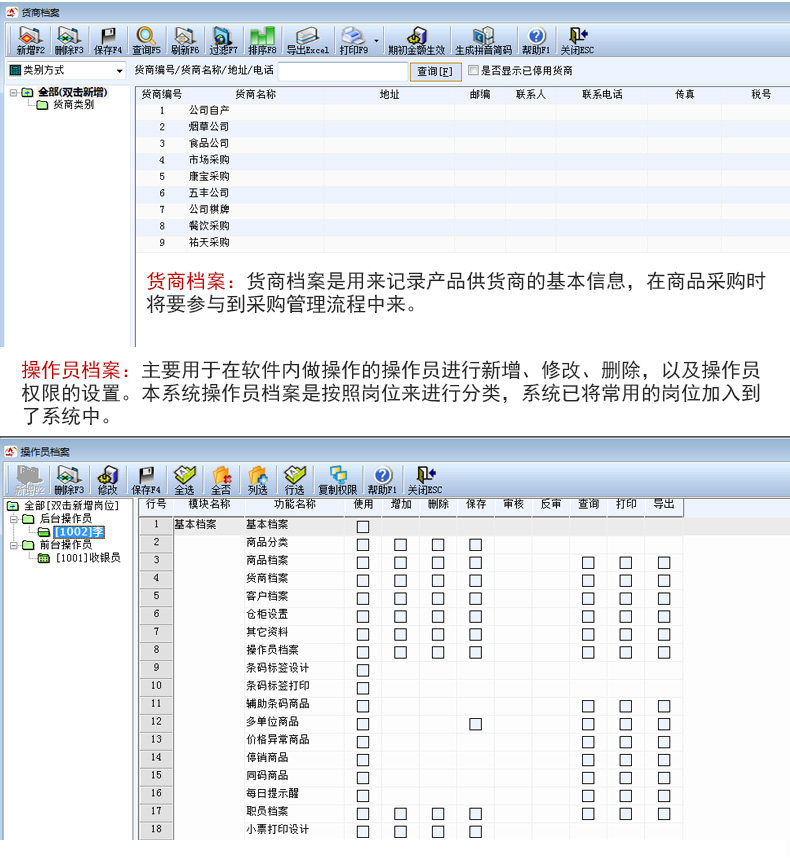Click 删除F3 in 操作员档案 toolbar
This screenshot has width=790, height=858.
pyautogui.click(x=68, y=480)
